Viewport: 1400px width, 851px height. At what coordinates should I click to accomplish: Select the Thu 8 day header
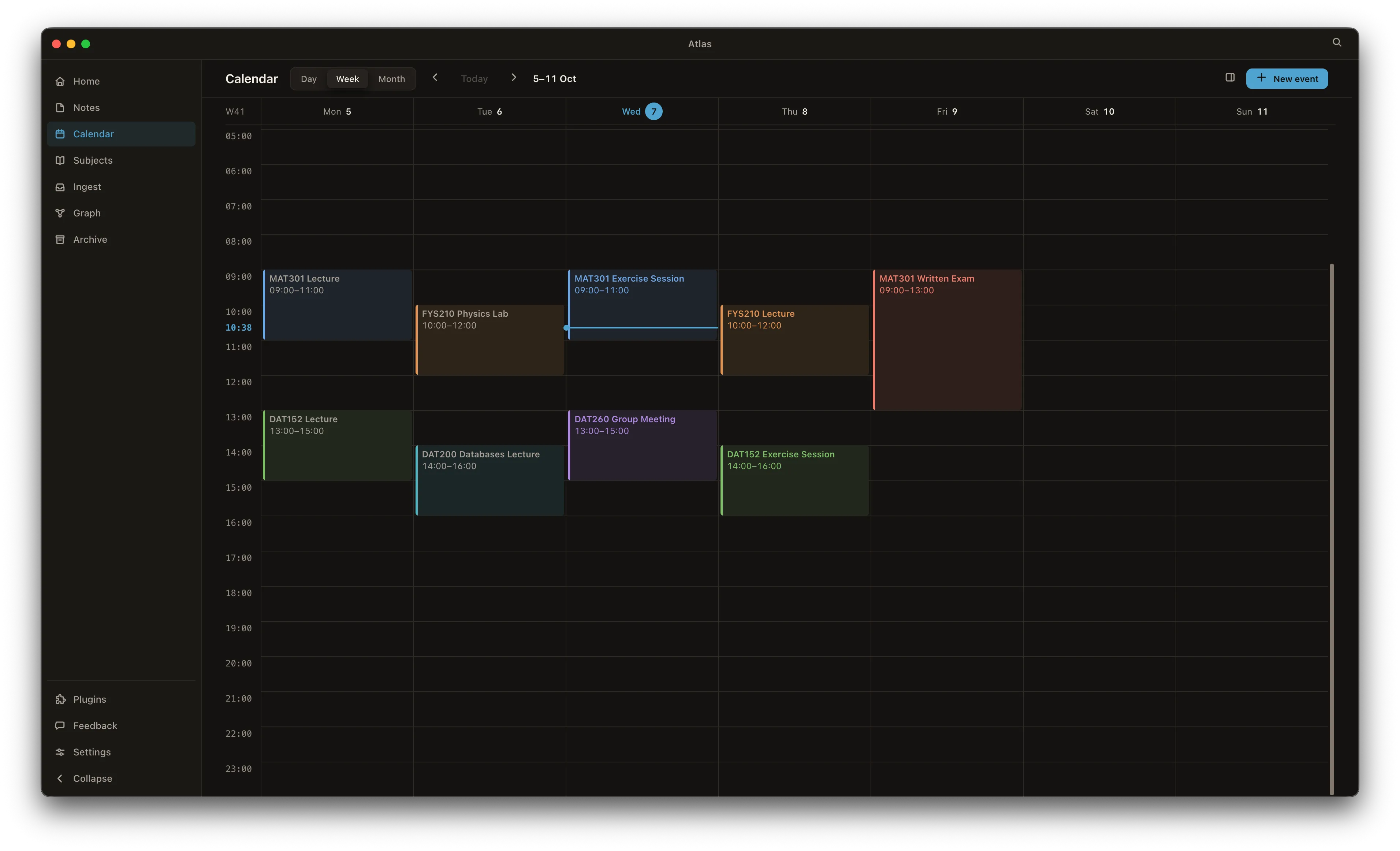tap(794, 111)
